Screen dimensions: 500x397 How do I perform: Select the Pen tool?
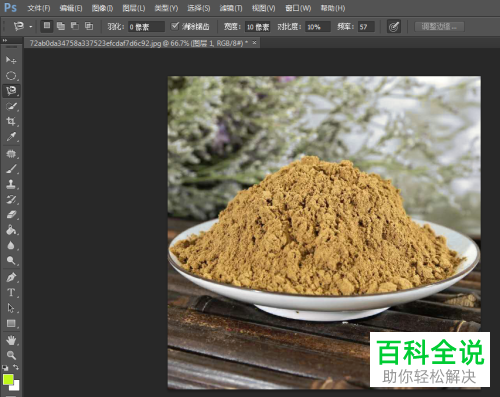coord(11,277)
